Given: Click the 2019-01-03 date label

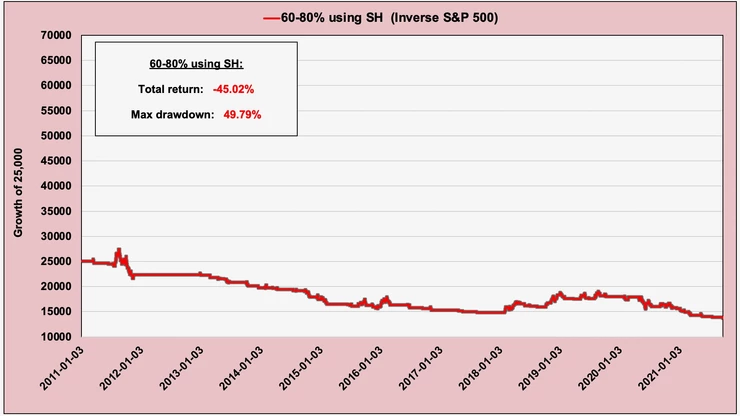Looking at the screenshot, I should 540,368.
